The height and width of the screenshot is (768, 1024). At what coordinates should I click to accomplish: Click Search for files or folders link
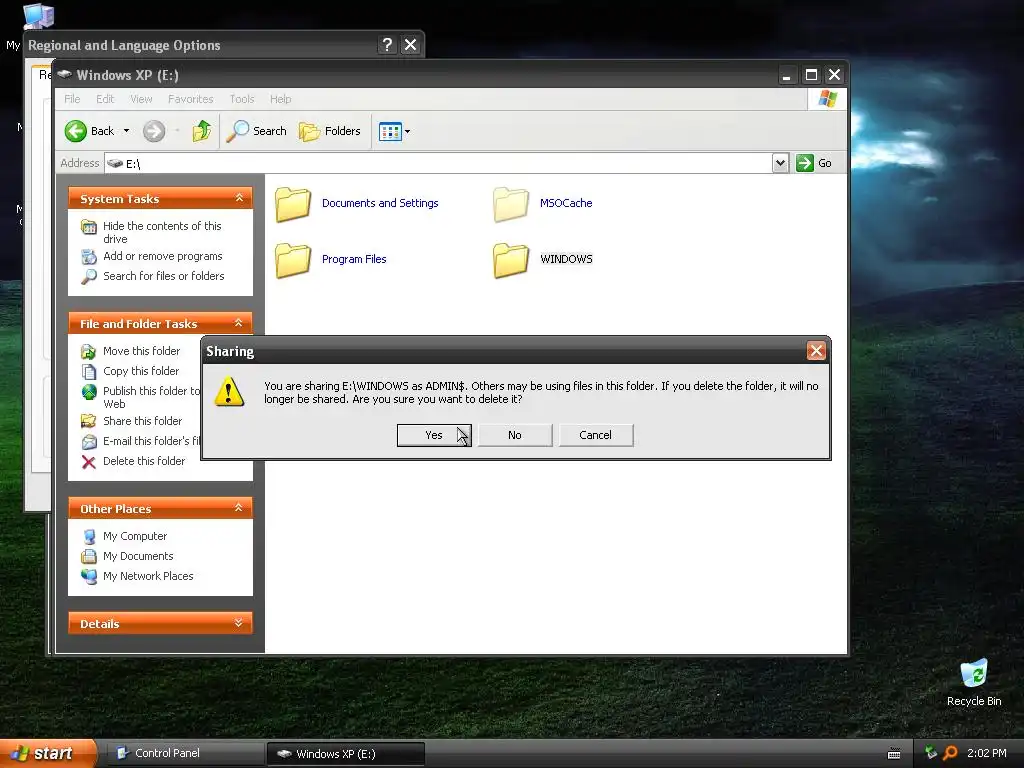tap(163, 276)
